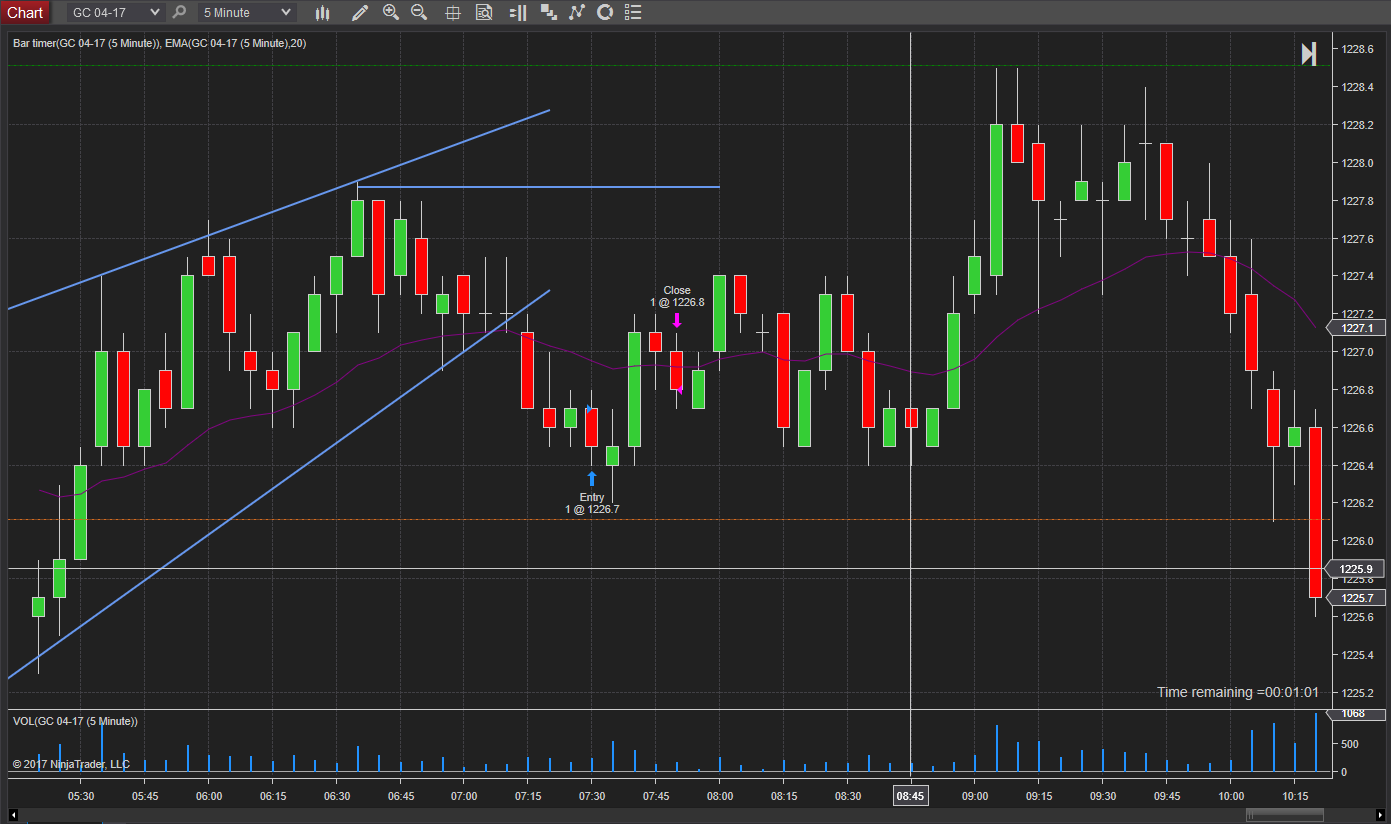Click the zoom in magnifier icon
Viewport: 1391px width, 824px height.
pos(391,12)
